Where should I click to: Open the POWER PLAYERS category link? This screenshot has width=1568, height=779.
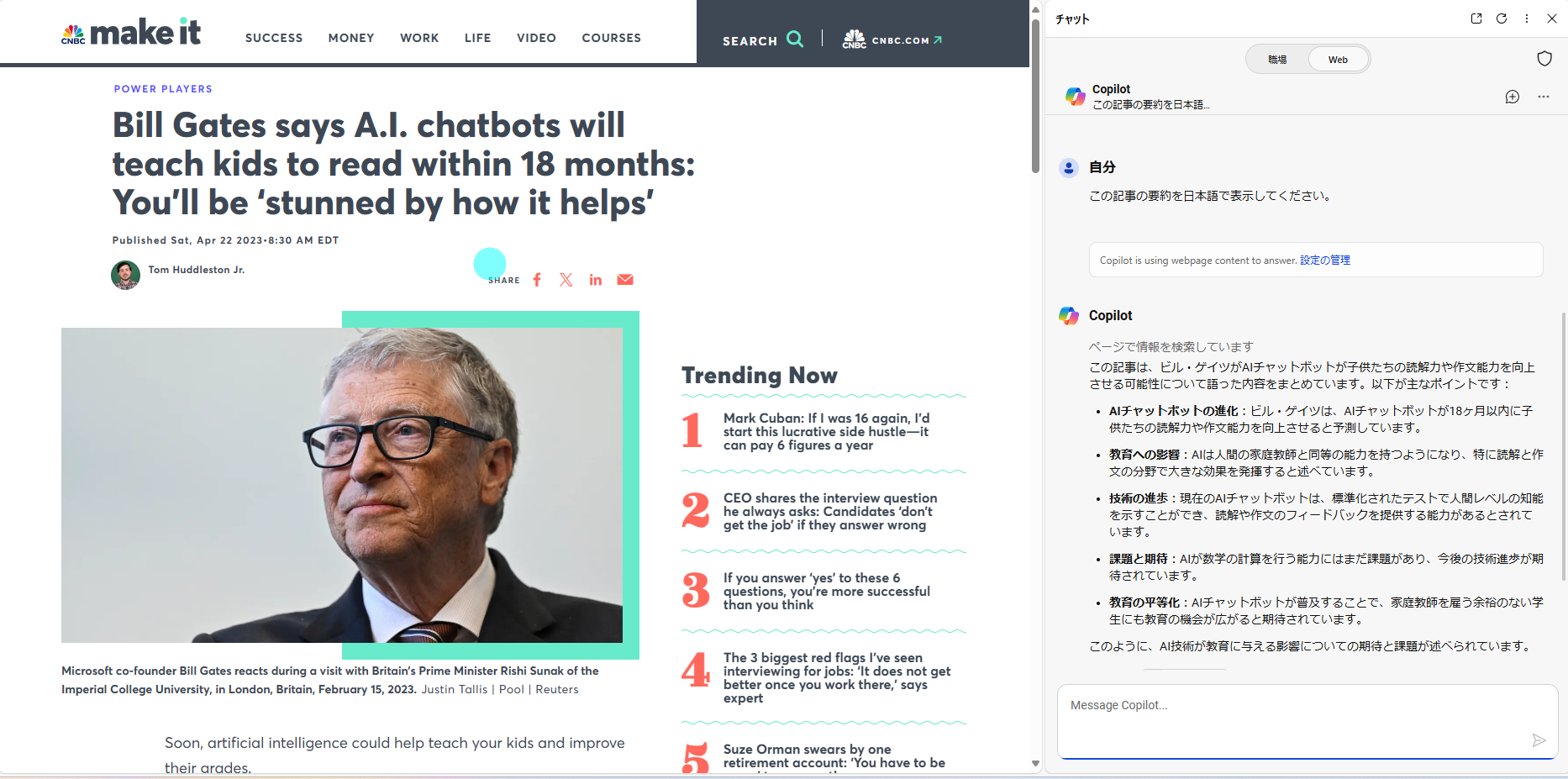(x=163, y=89)
